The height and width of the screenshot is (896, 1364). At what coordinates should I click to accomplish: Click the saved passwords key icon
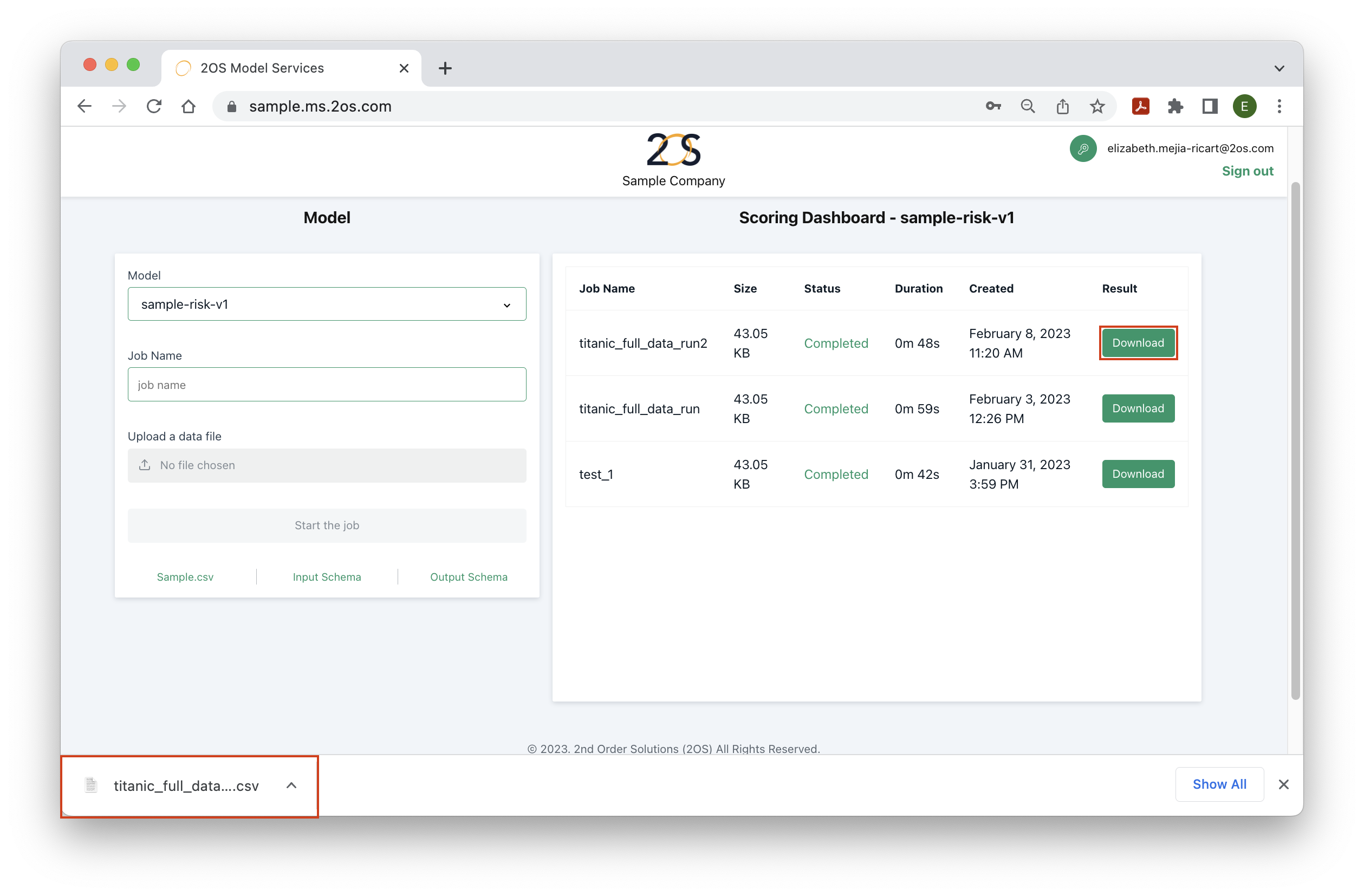993,106
